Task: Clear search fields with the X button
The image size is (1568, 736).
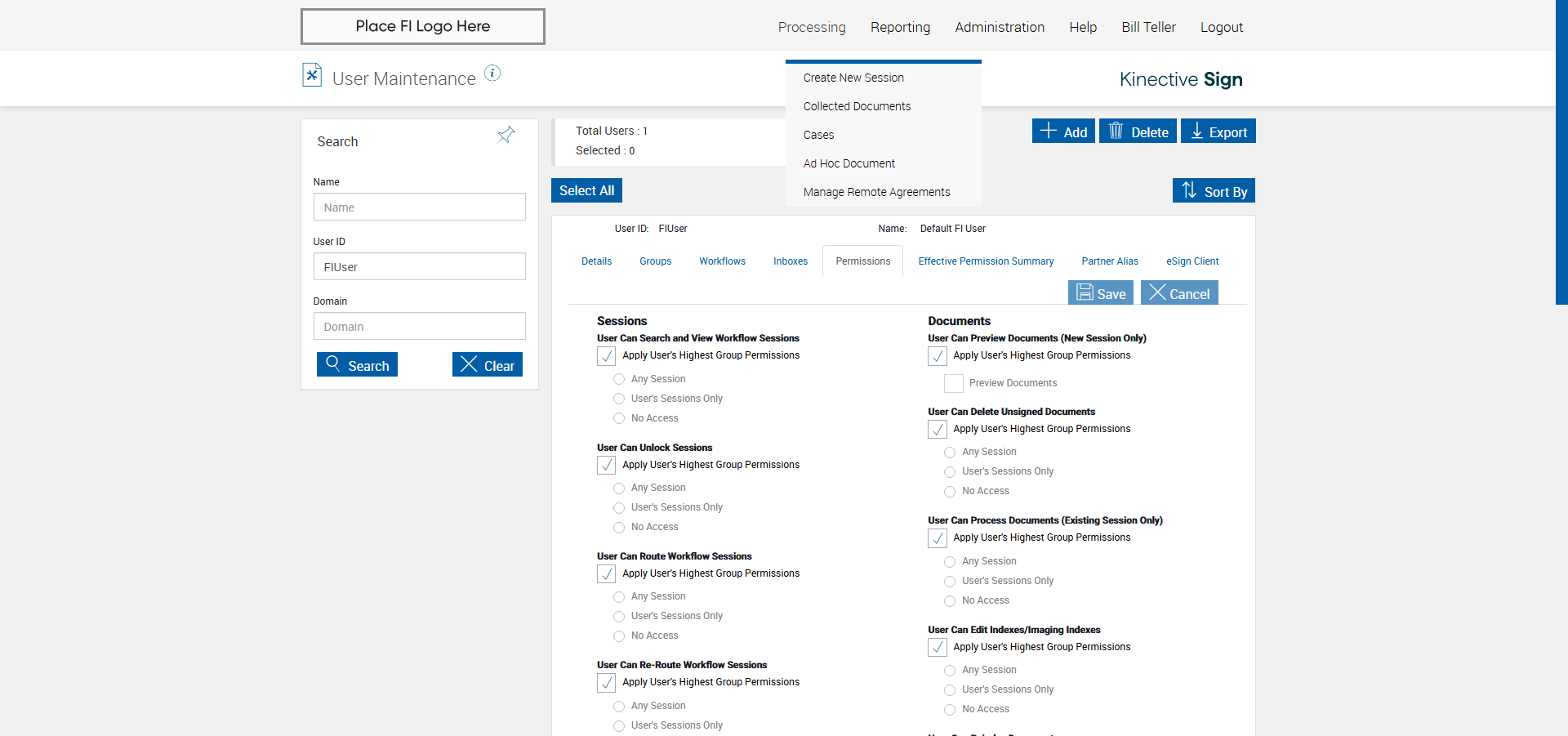Action: tap(488, 365)
